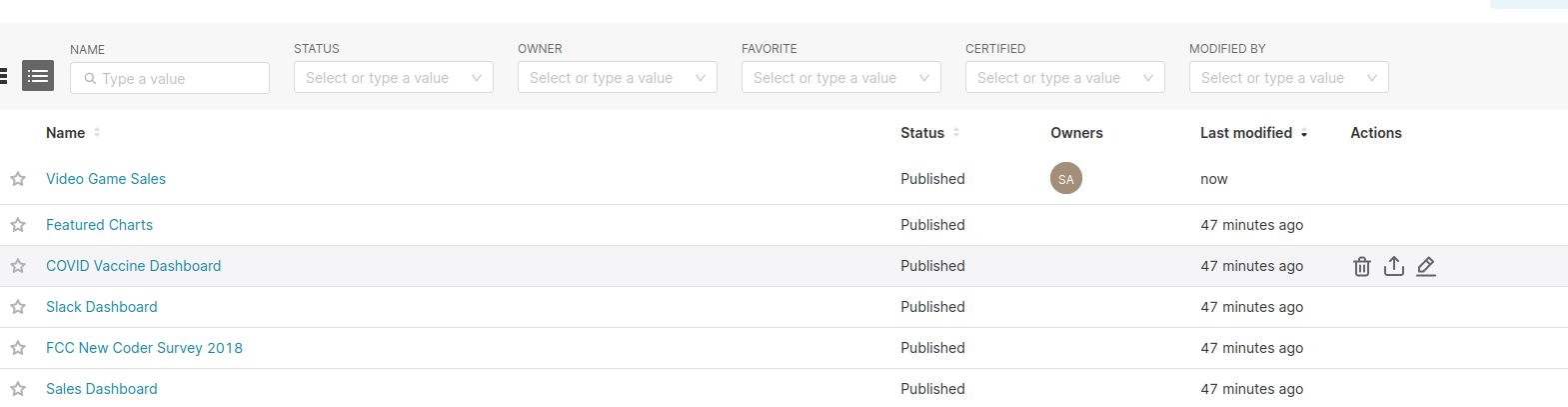Open the Certified filter dropdown
This screenshot has height=407, width=1568.
pos(1065,77)
